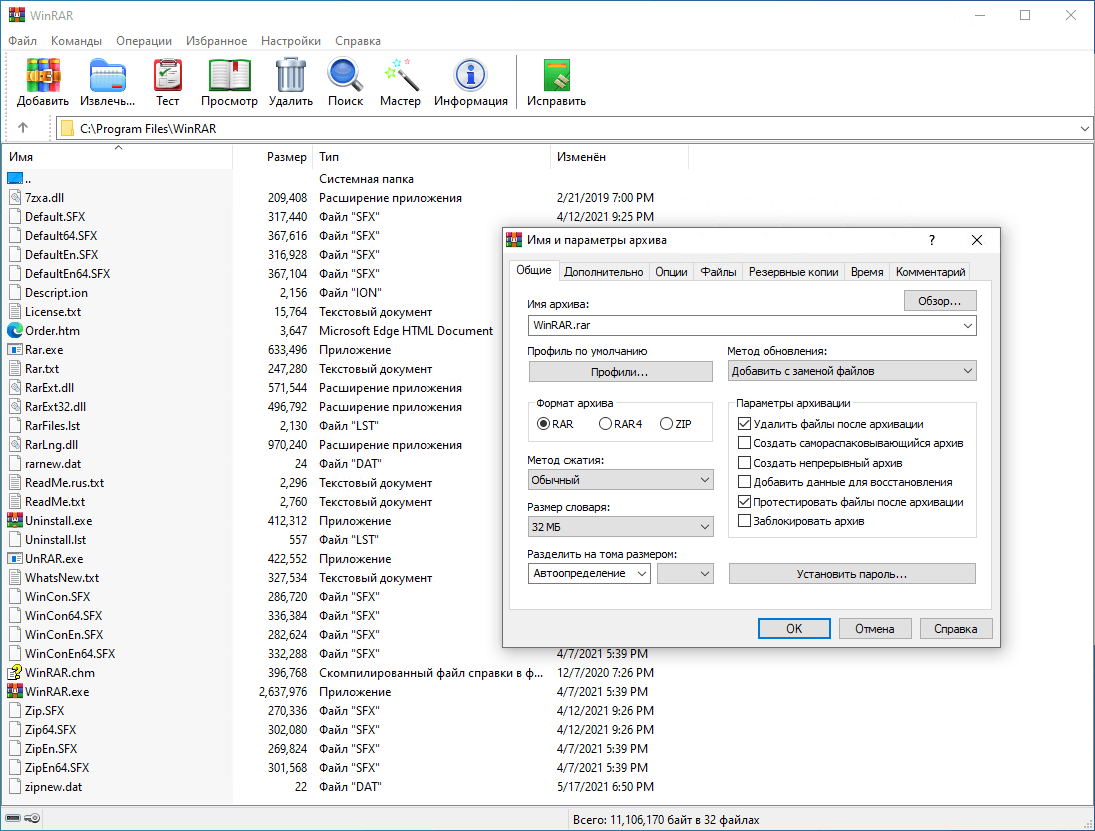The height and width of the screenshot is (831, 1095).
Task: Click the Исправить (Repair) toolbar icon
Action: point(556,82)
